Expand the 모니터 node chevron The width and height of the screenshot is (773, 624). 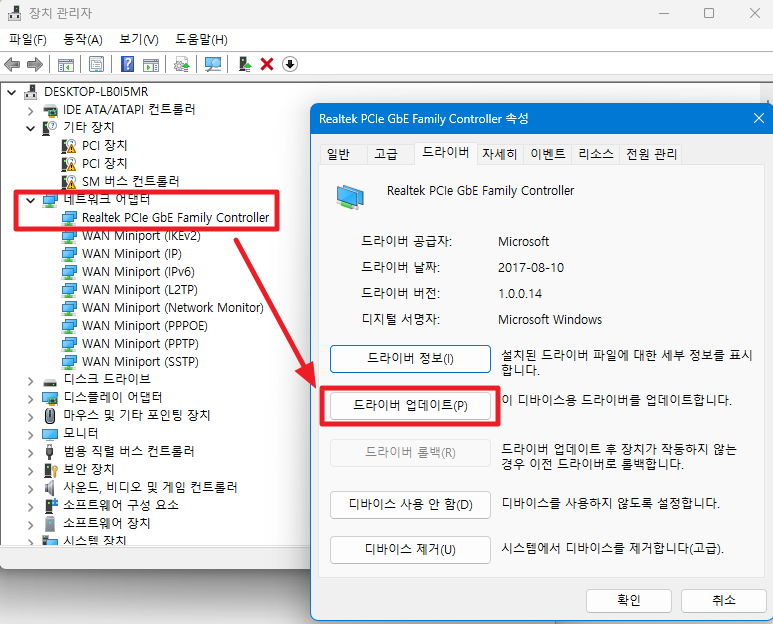point(31,435)
